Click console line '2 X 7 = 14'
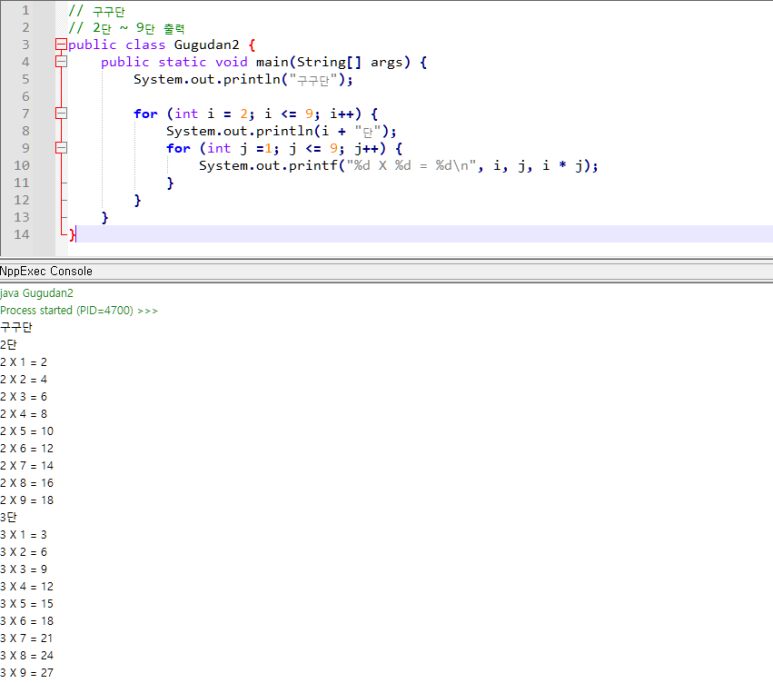 pos(27,466)
